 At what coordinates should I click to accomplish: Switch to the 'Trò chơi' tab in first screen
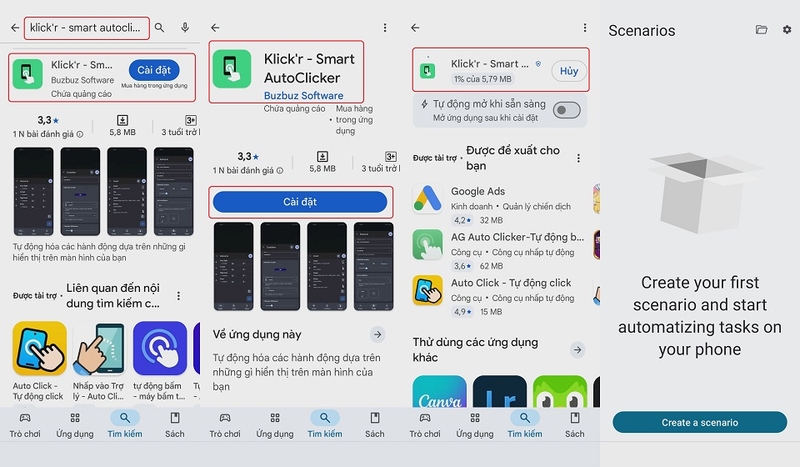tap(24, 425)
